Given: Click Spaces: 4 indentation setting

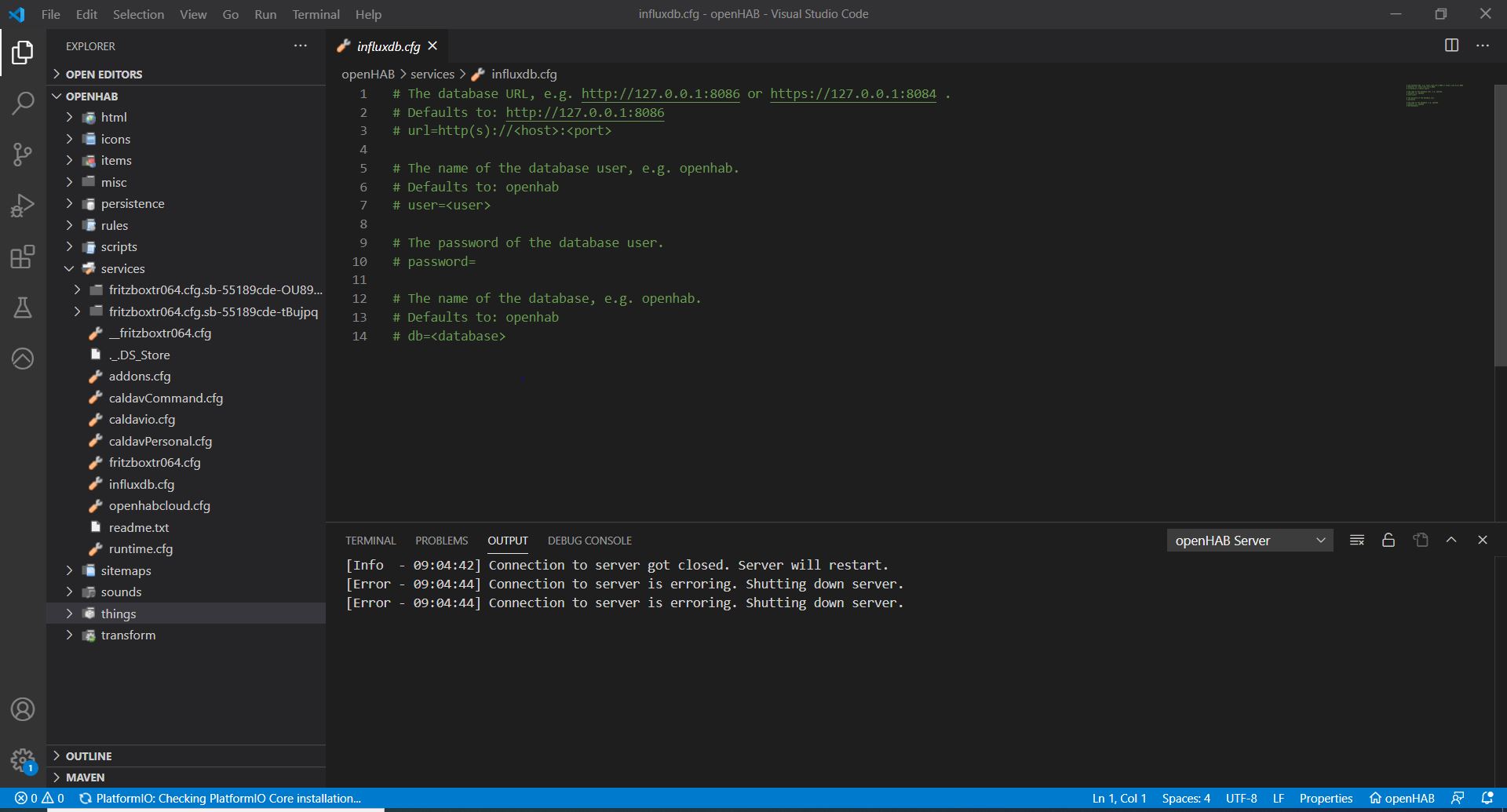Looking at the screenshot, I should [x=1186, y=798].
